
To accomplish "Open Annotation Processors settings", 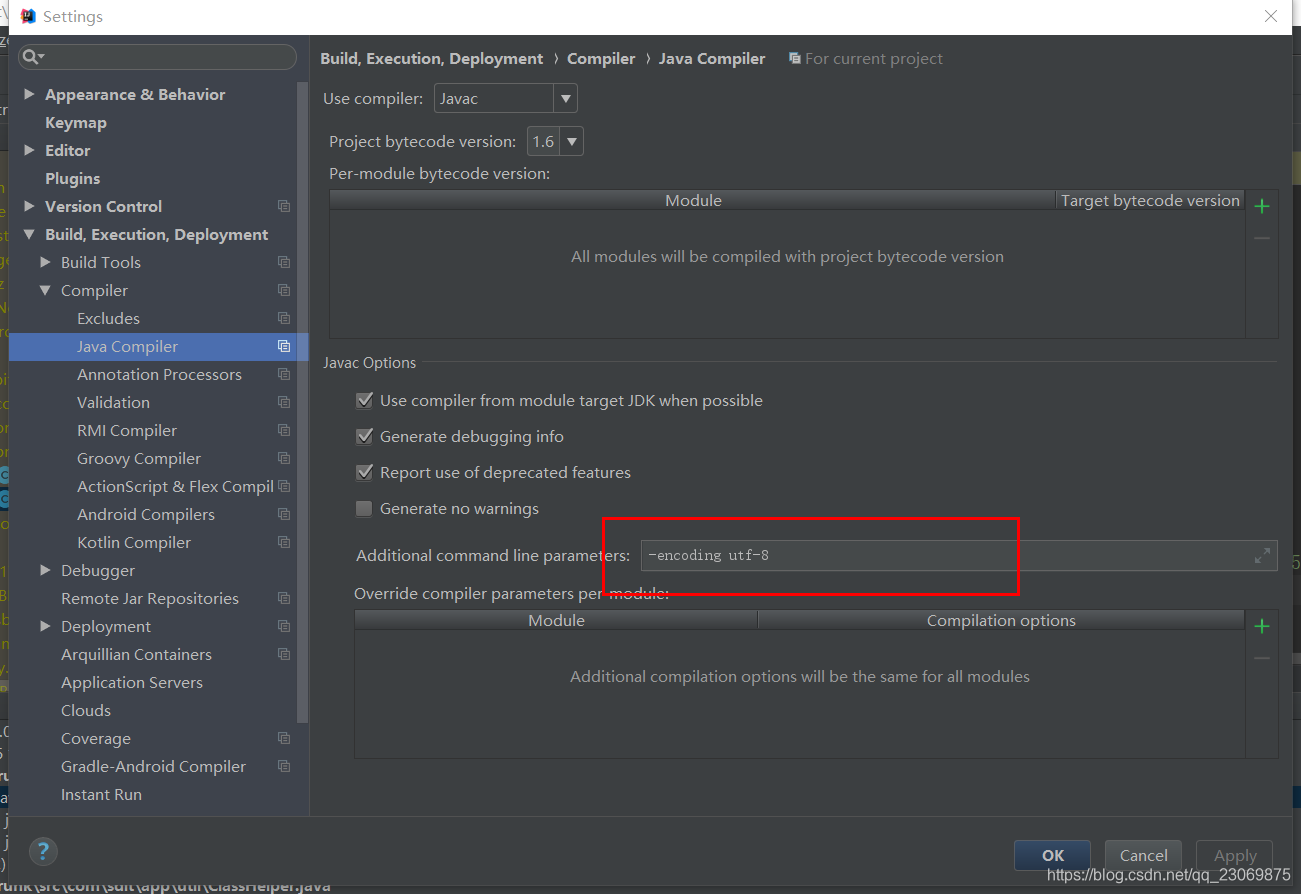I will click(159, 374).
